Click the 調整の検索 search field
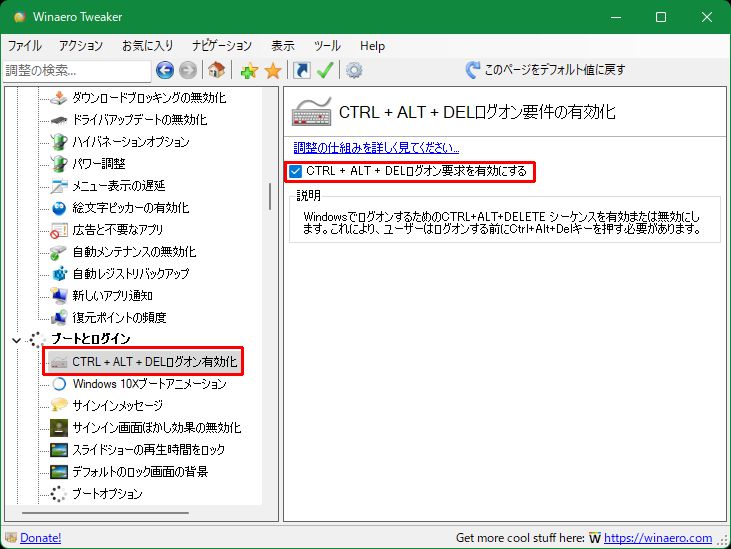The height and width of the screenshot is (549, 731). point(77,70)
